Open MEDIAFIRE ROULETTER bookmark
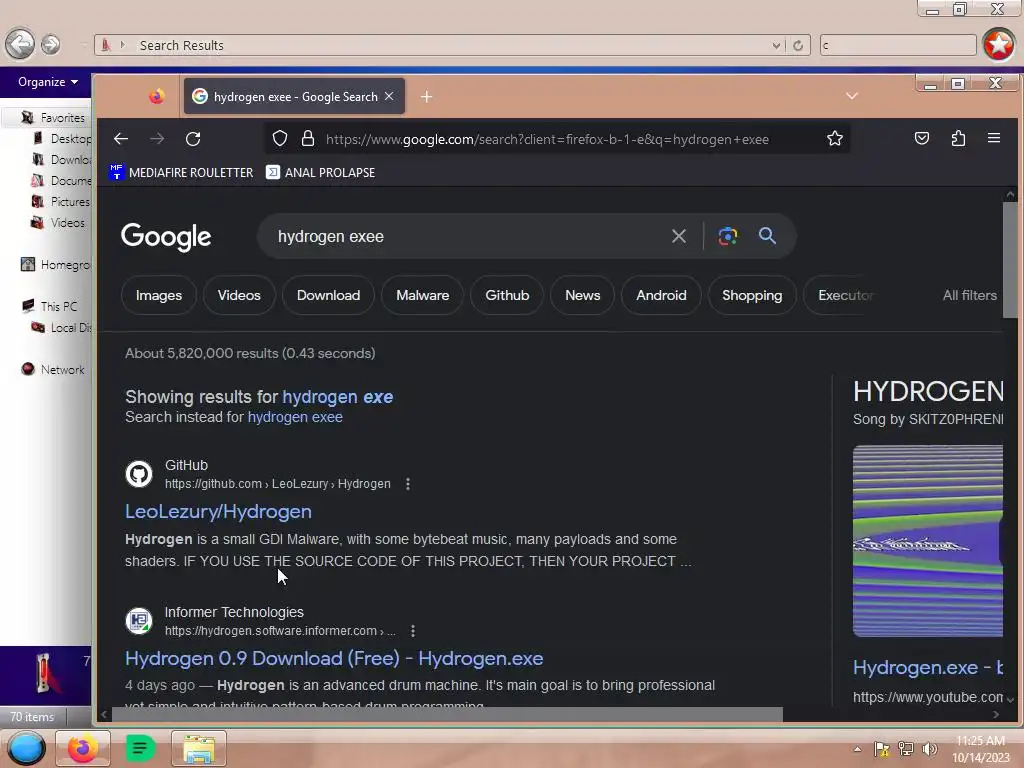Viewport: 1024px width, 768px height. coord(181,172)
